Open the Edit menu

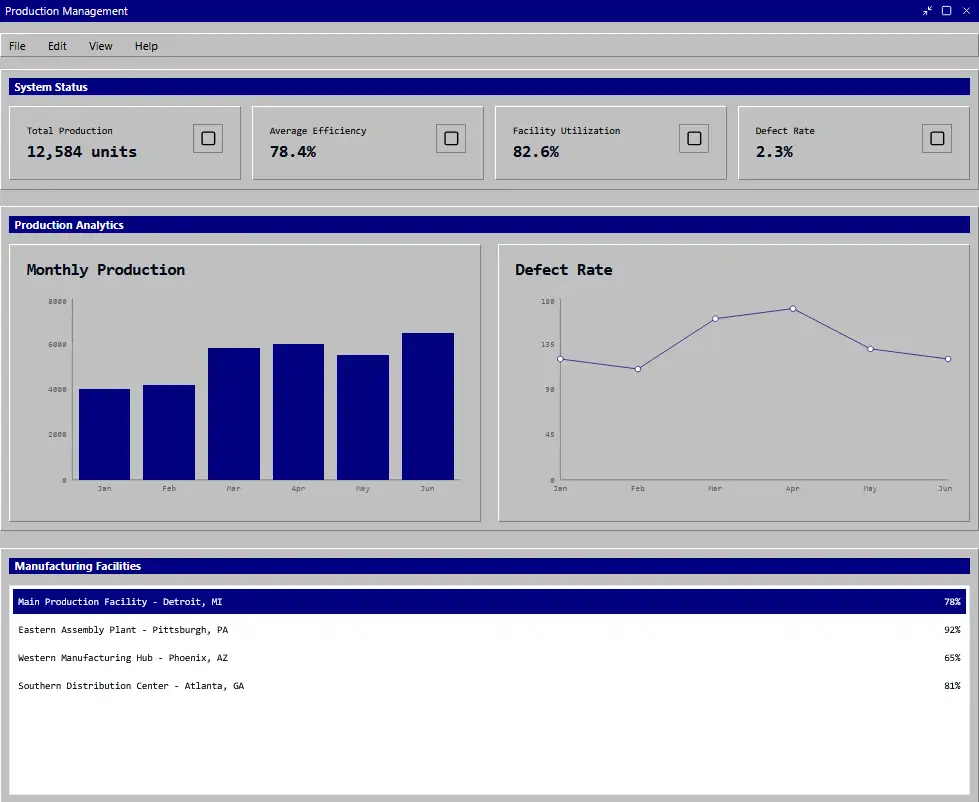pos(57,46)
